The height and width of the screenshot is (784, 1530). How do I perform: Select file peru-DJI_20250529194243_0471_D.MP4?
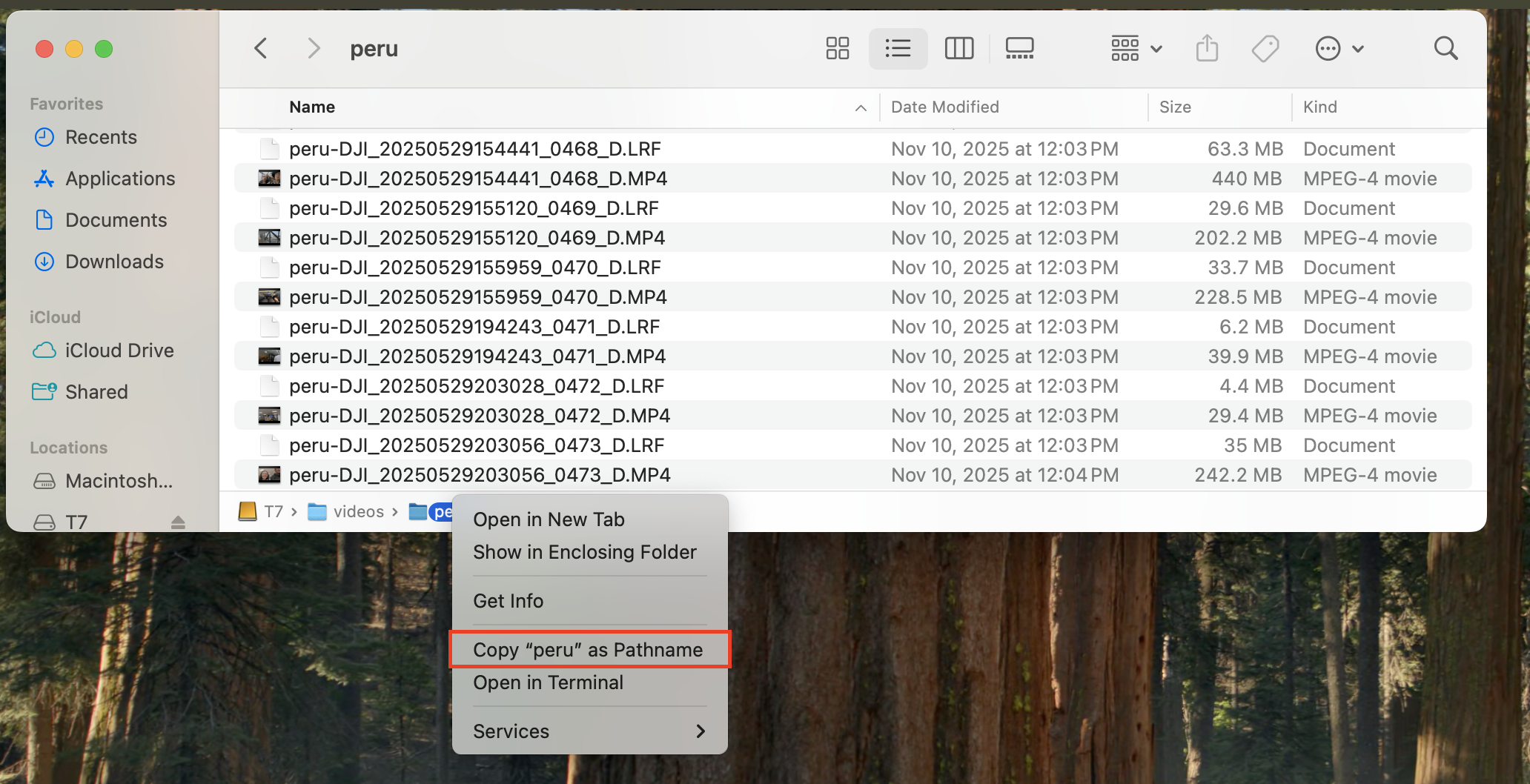point(852,356)
